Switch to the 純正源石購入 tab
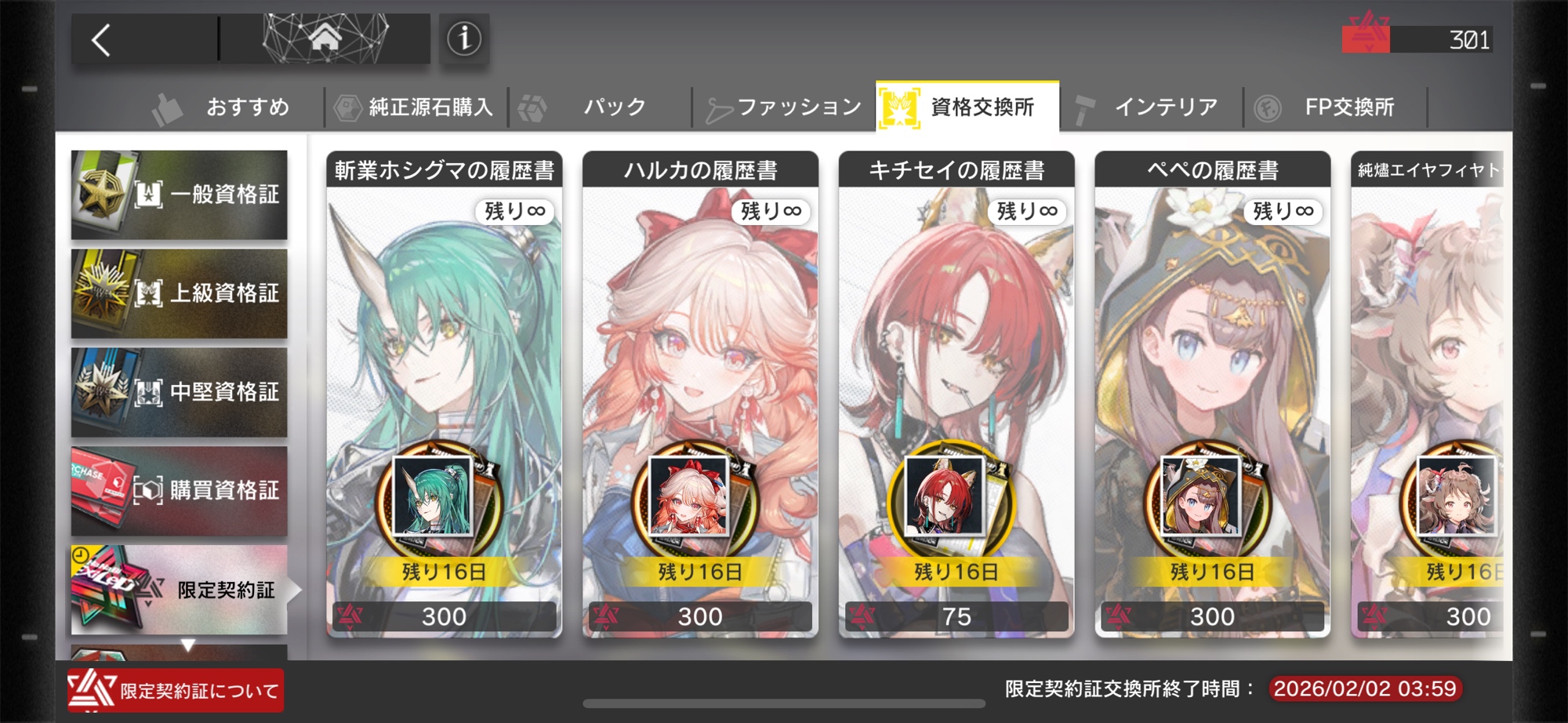Screen dimensions: 1568x723 point(416,107)
